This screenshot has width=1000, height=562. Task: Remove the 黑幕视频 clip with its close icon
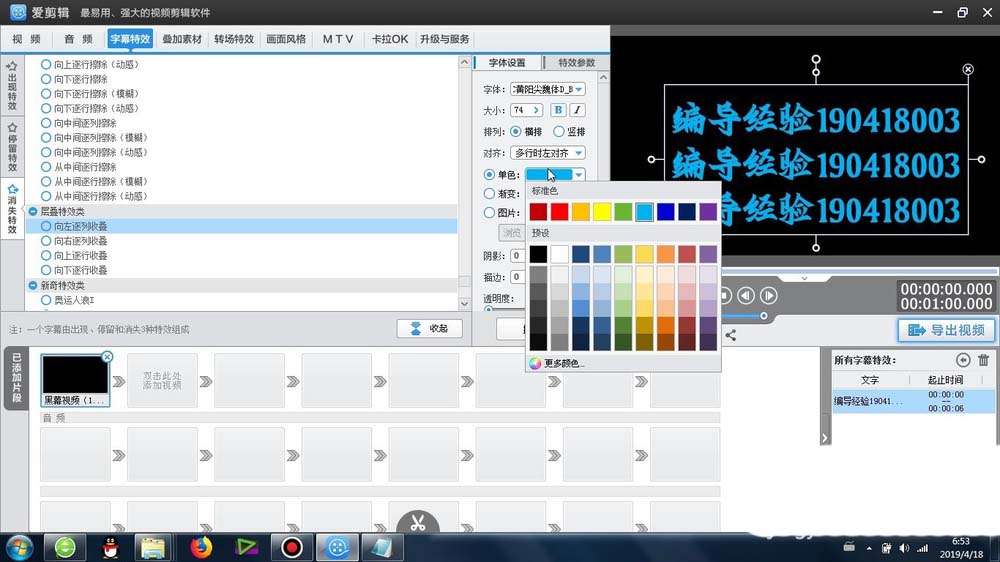[x=107, y=357]
